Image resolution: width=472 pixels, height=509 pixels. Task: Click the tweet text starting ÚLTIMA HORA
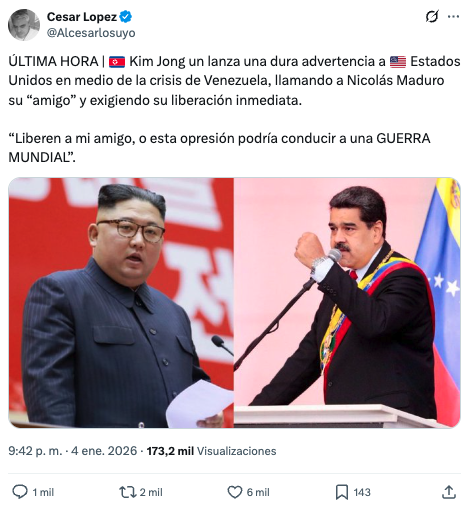[234, 109]
